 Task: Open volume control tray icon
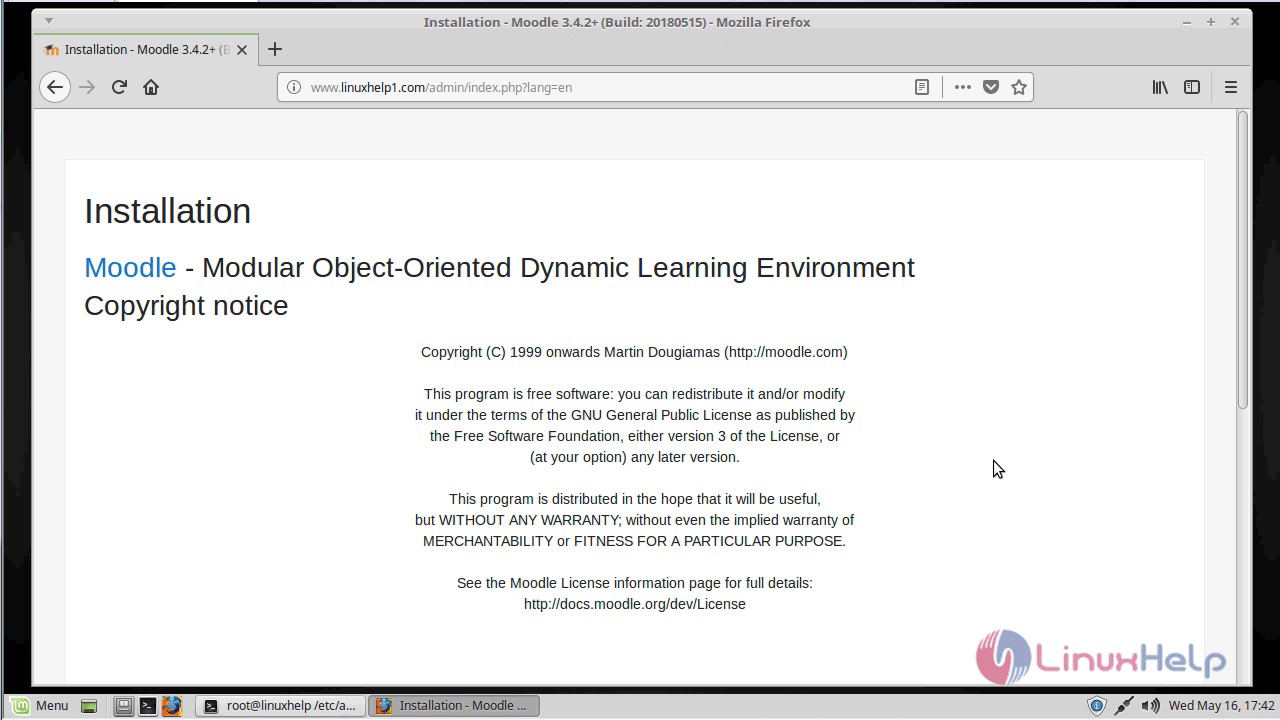[x=1150, y=705]
